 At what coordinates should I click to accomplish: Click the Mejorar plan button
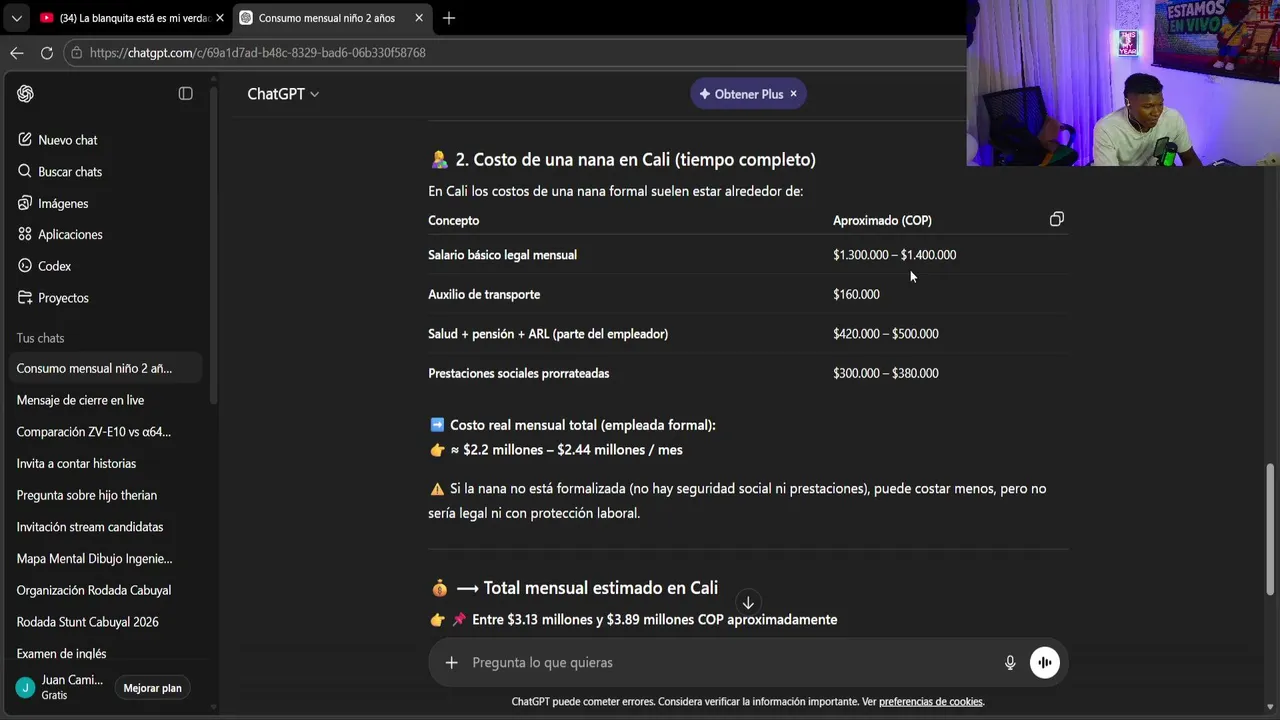coord(152,688)
